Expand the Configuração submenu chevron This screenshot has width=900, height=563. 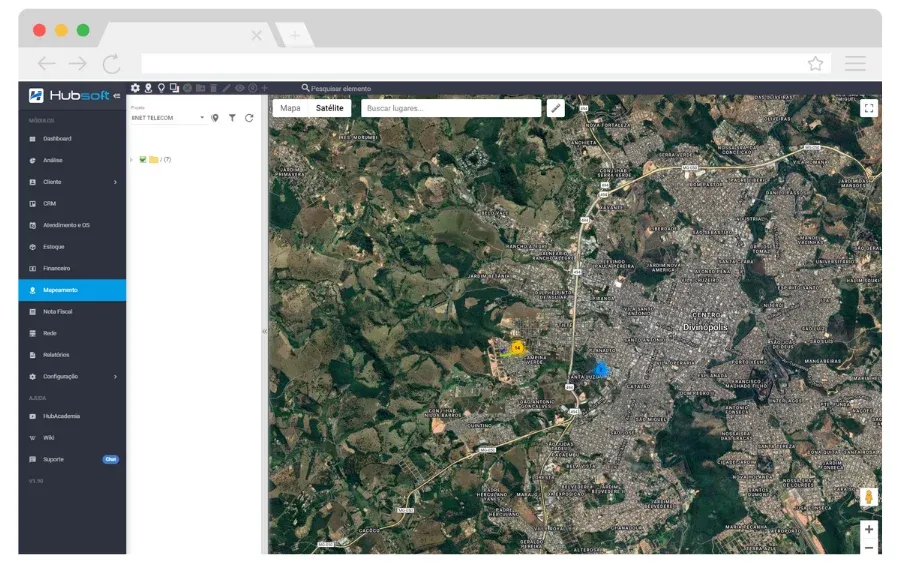115,376
